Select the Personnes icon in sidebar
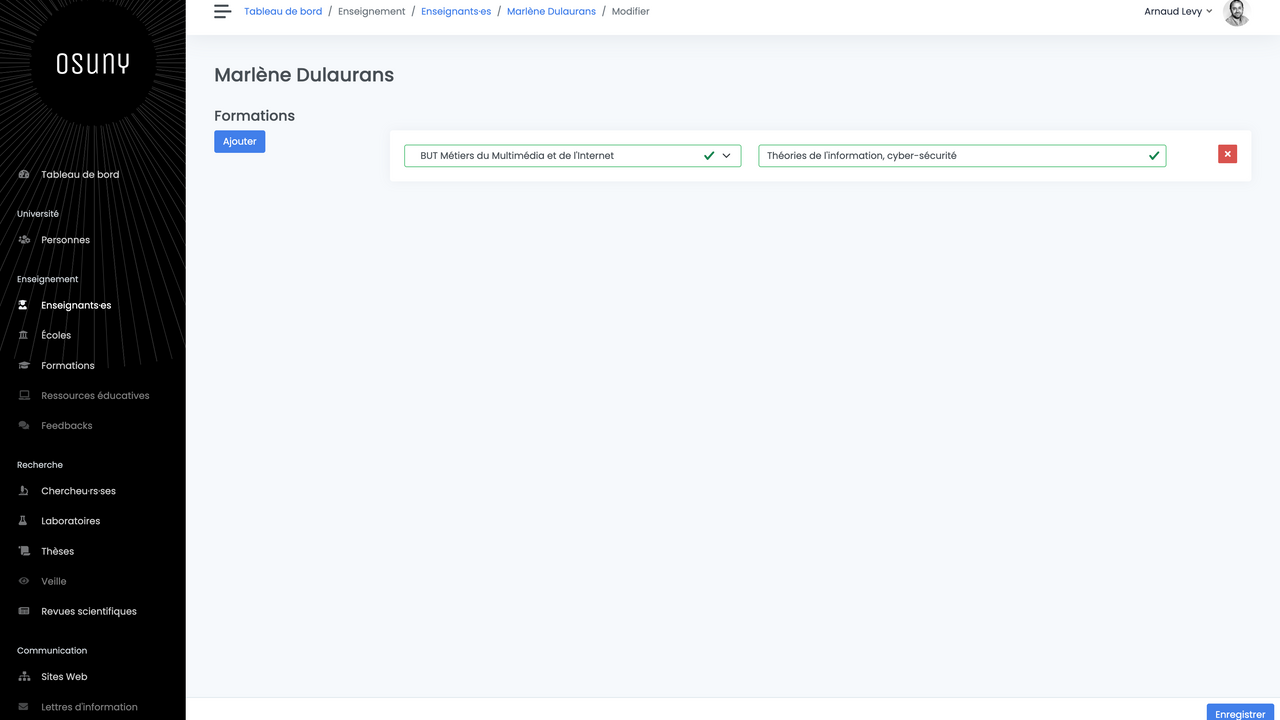The height and width of the screenshot is (720, 1280). click(x=23, y=239)
